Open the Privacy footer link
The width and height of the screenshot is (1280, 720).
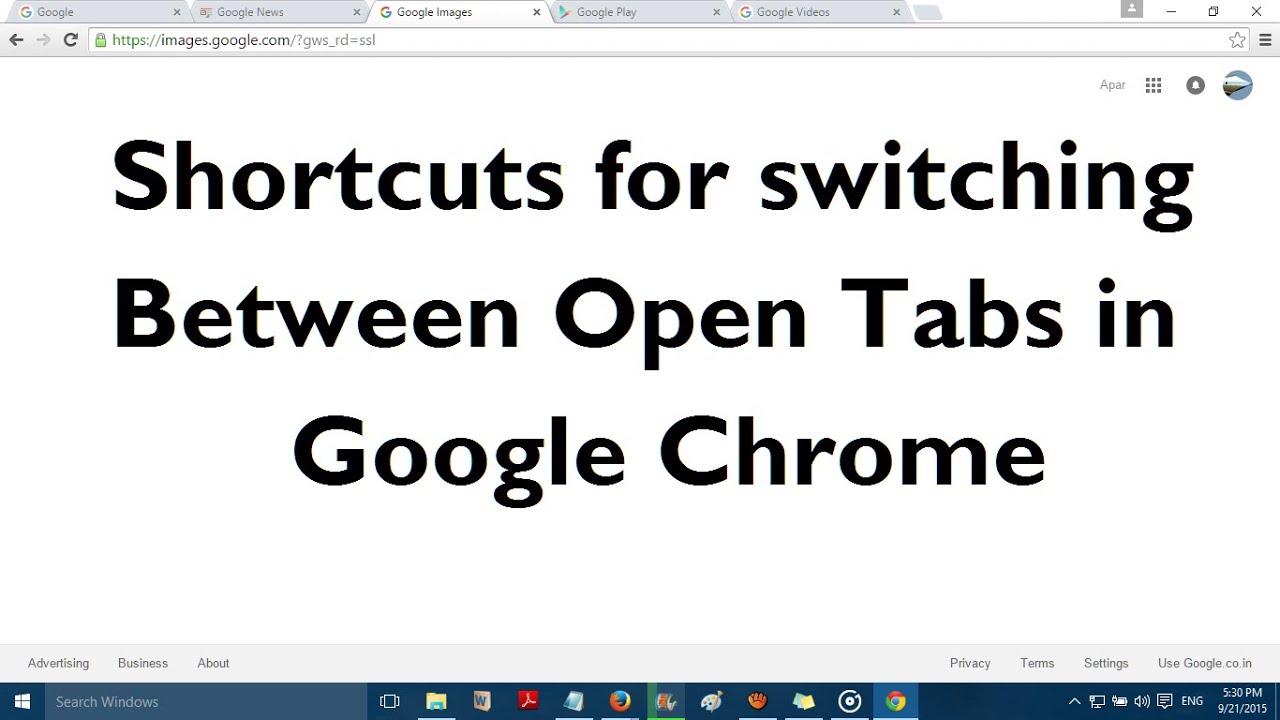click(x=970, y=663)
